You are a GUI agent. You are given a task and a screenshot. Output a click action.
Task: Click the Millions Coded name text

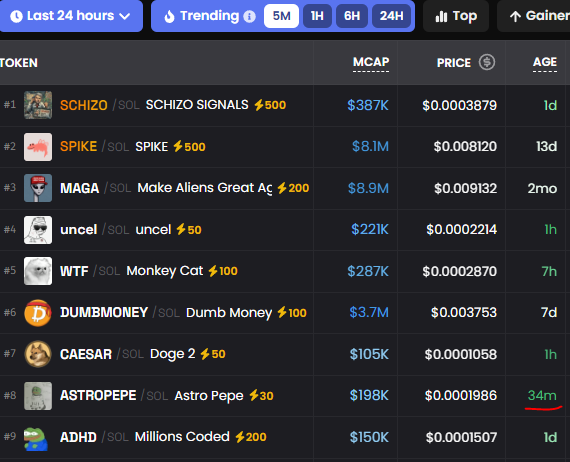(x=182, y=437)
